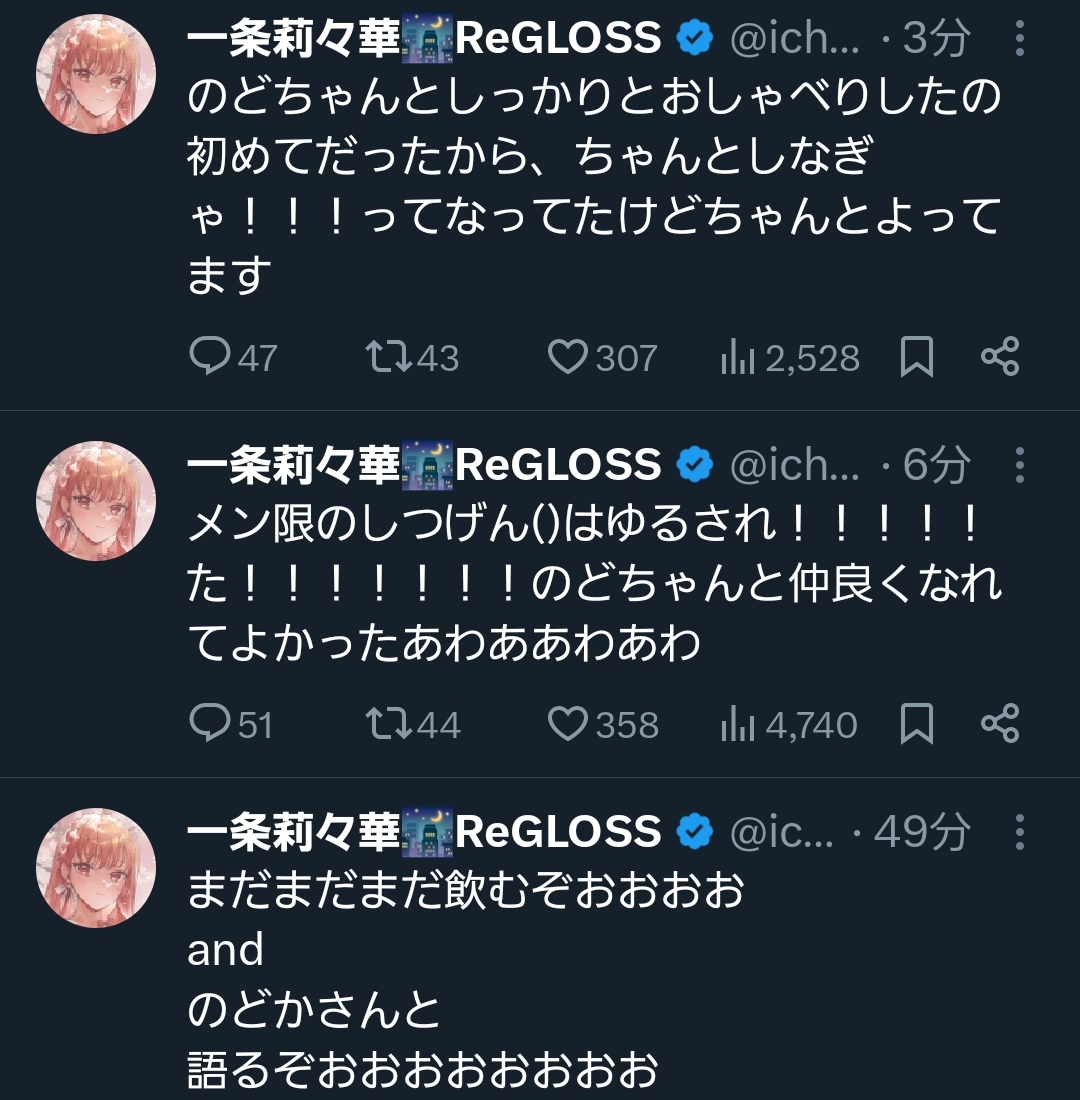1080x1100 pixels.
Task: Bookmark the tweet posted 3分 ago
Action: pyautogui.click(x=916, y=356)
